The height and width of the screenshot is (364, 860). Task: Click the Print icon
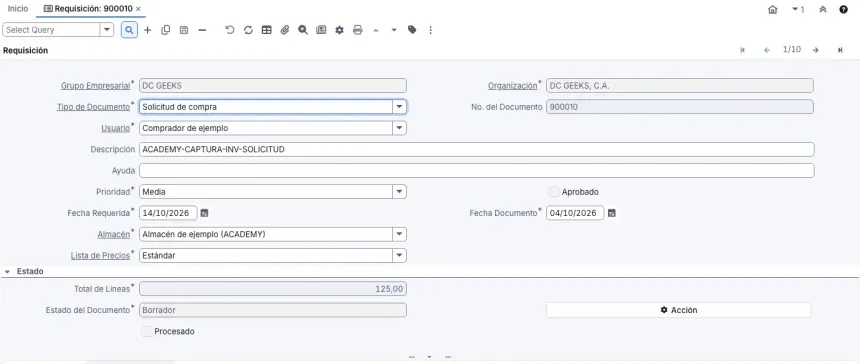[358, 30]
